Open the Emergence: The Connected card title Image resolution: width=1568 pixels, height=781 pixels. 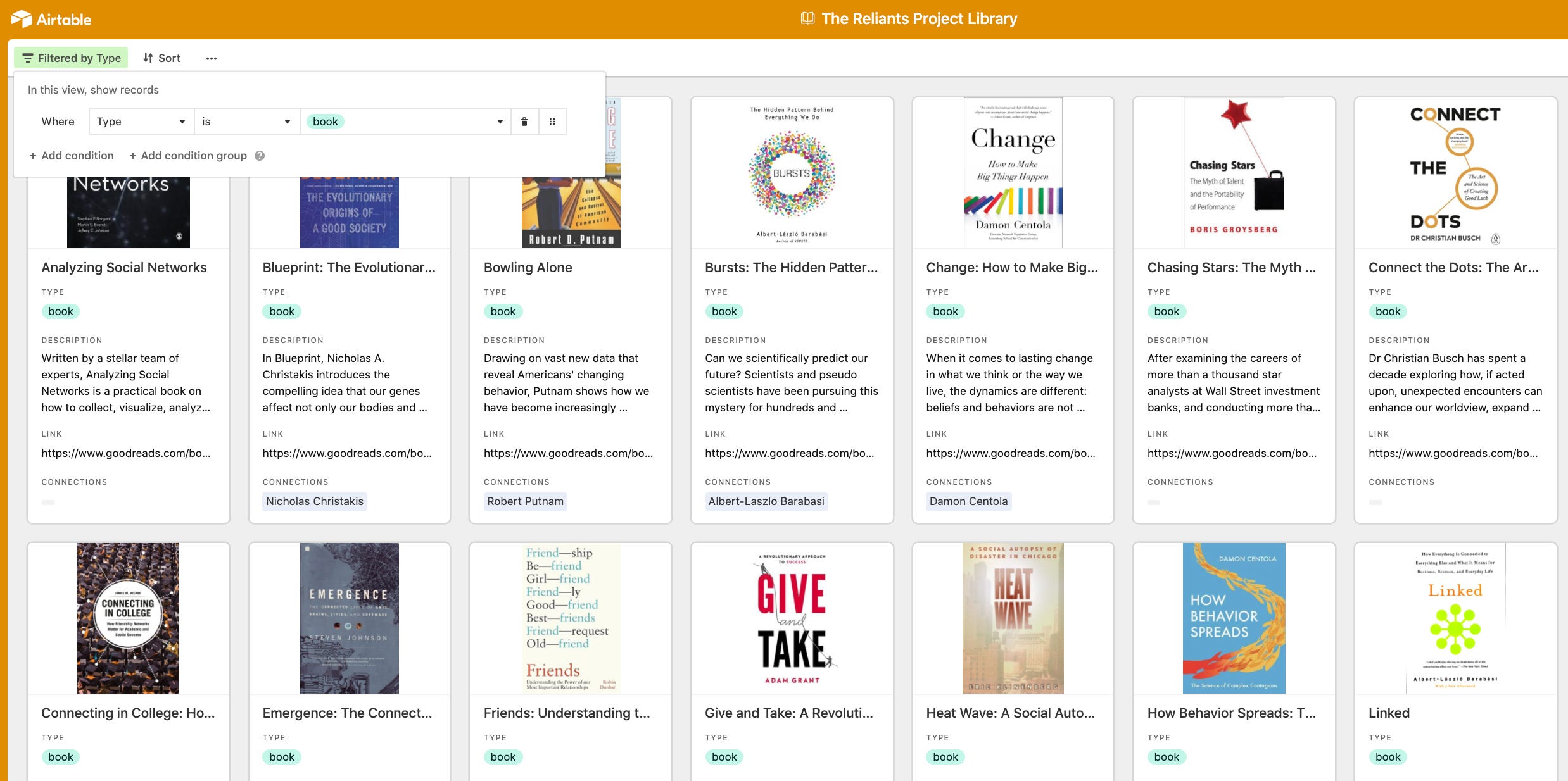(x=347, y=713)
